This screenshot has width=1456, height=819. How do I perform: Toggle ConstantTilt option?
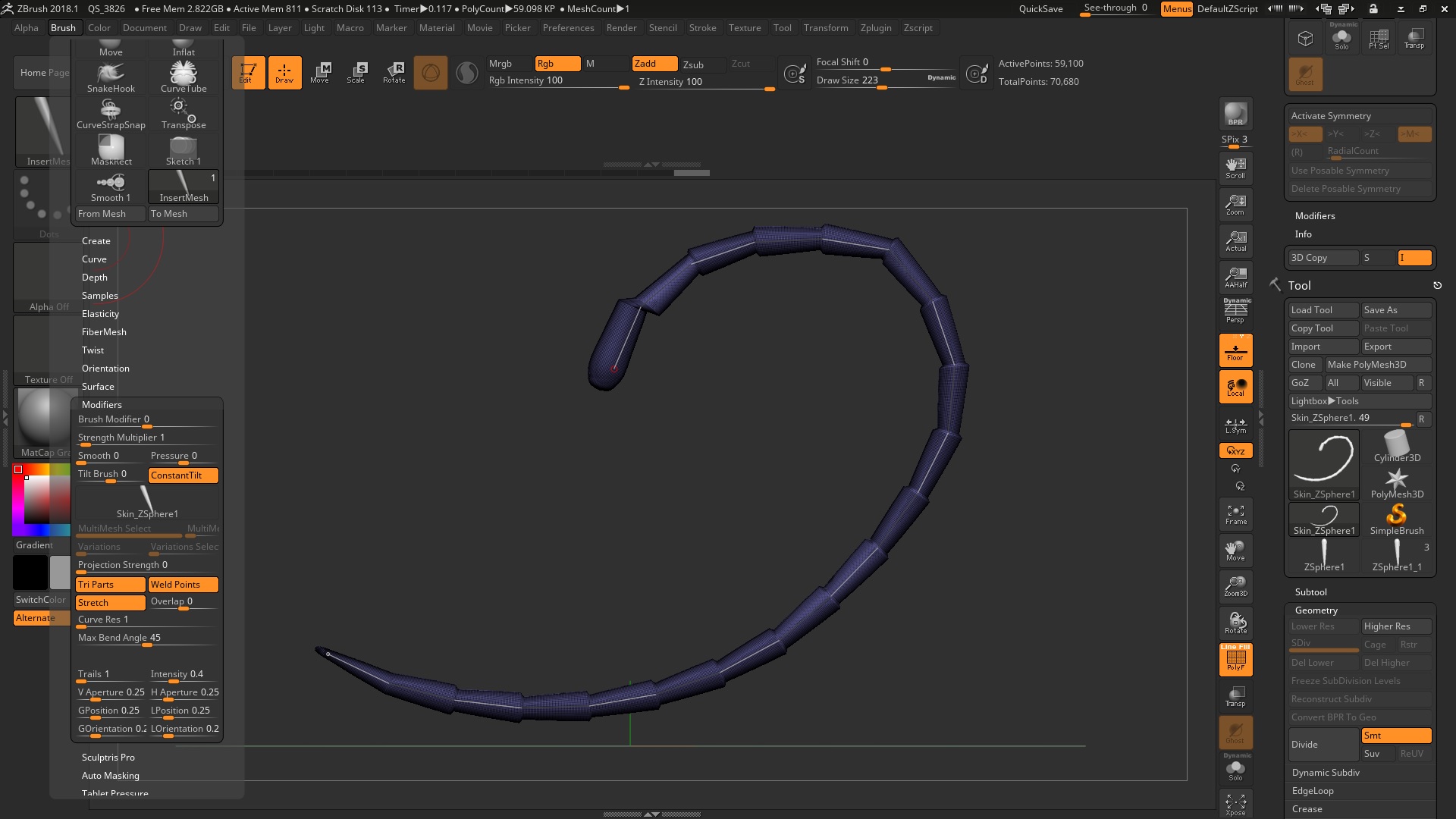coord(184,475)
